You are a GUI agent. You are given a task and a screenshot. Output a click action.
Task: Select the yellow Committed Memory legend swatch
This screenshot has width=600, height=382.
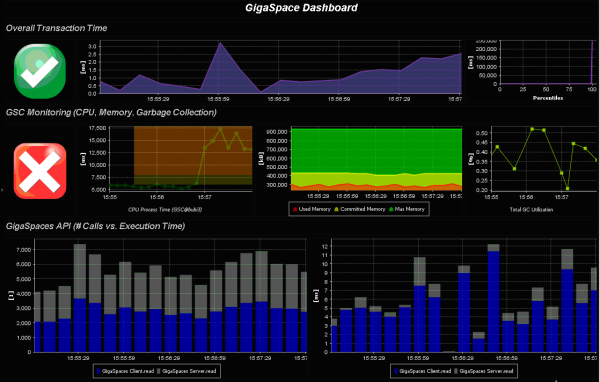[337, 209]
